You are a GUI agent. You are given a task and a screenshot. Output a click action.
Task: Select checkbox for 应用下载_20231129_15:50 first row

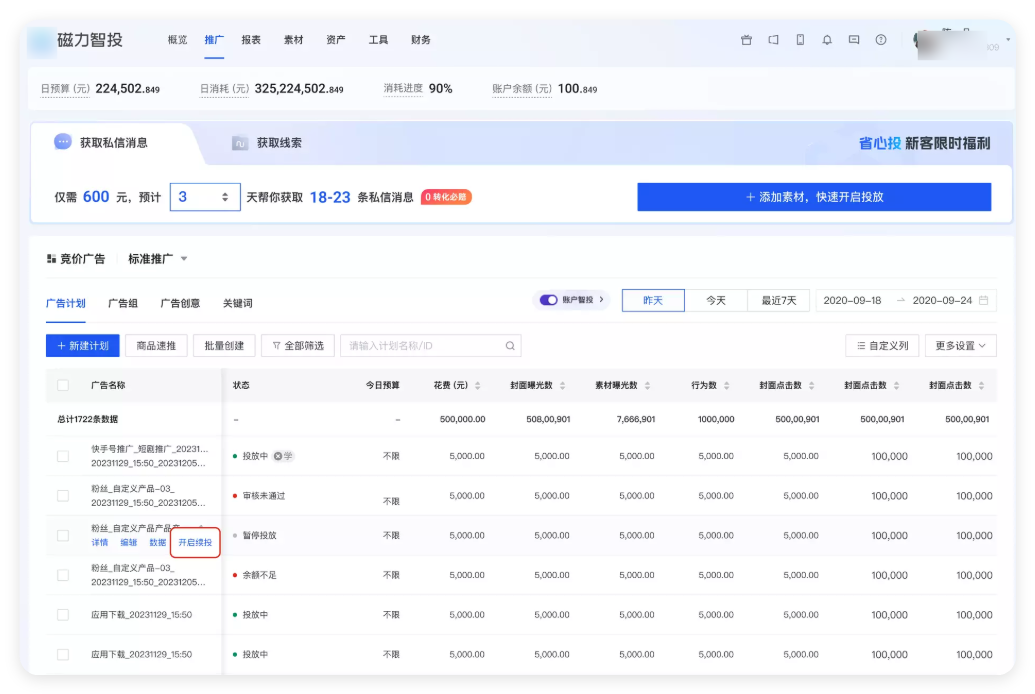pyautogui.click(x=63, y=615)
